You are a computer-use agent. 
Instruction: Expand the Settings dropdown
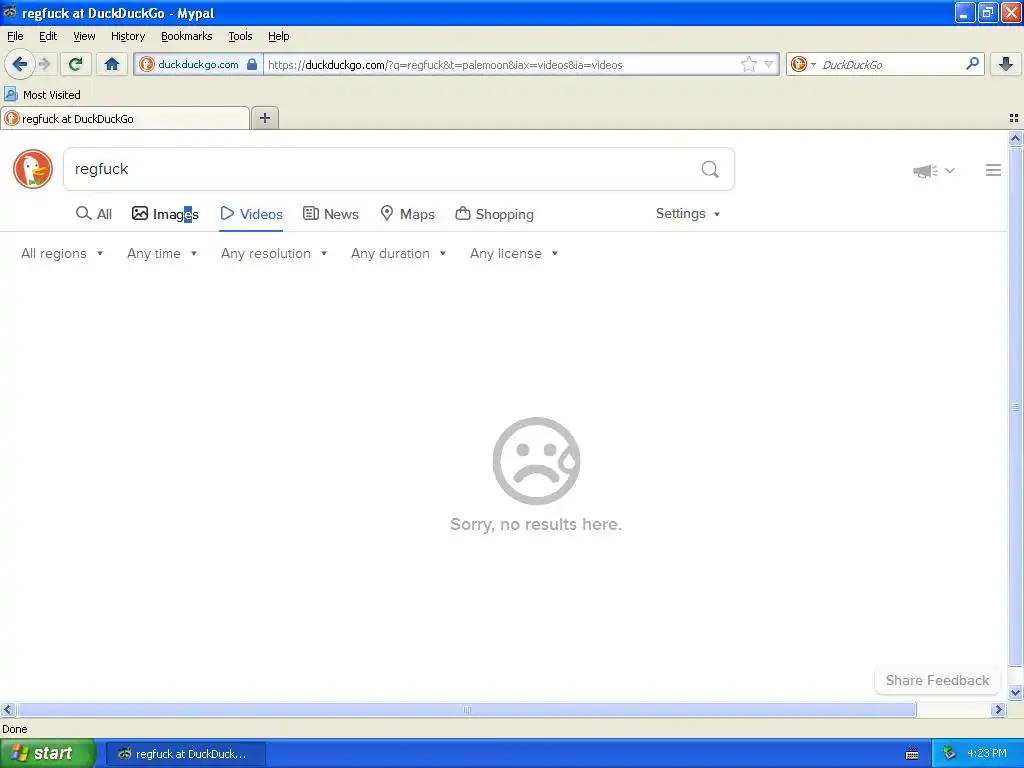pyautogui.click(x=688, y=214)
